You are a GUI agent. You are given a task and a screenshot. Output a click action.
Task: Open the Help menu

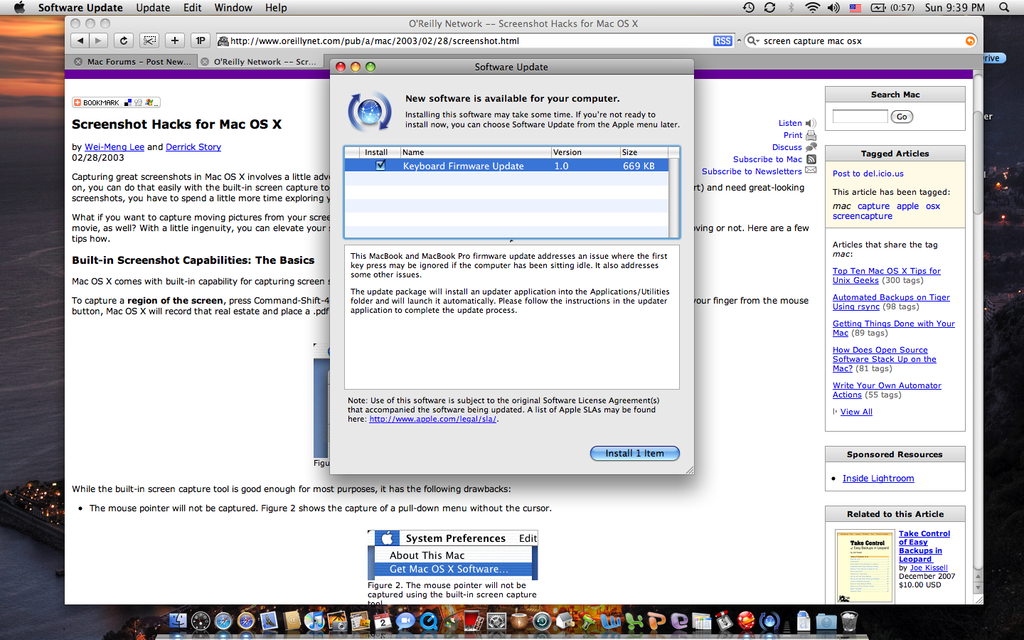tap(276, 7)
